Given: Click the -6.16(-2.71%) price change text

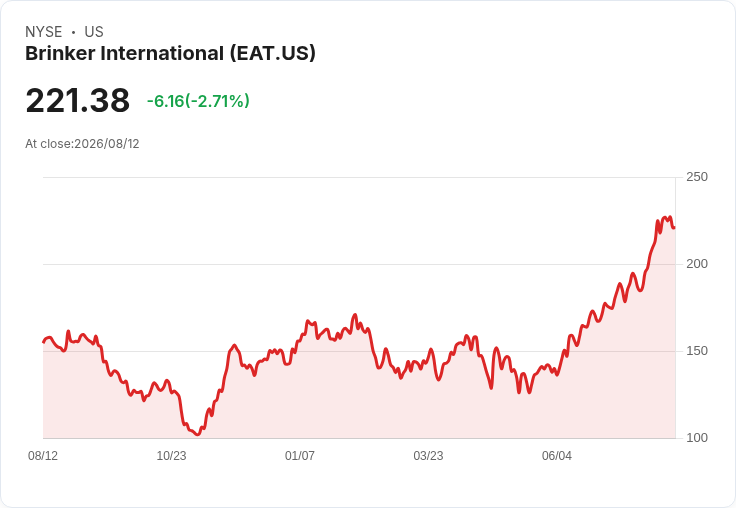Looking at the screenshot, I should point(198,101).
